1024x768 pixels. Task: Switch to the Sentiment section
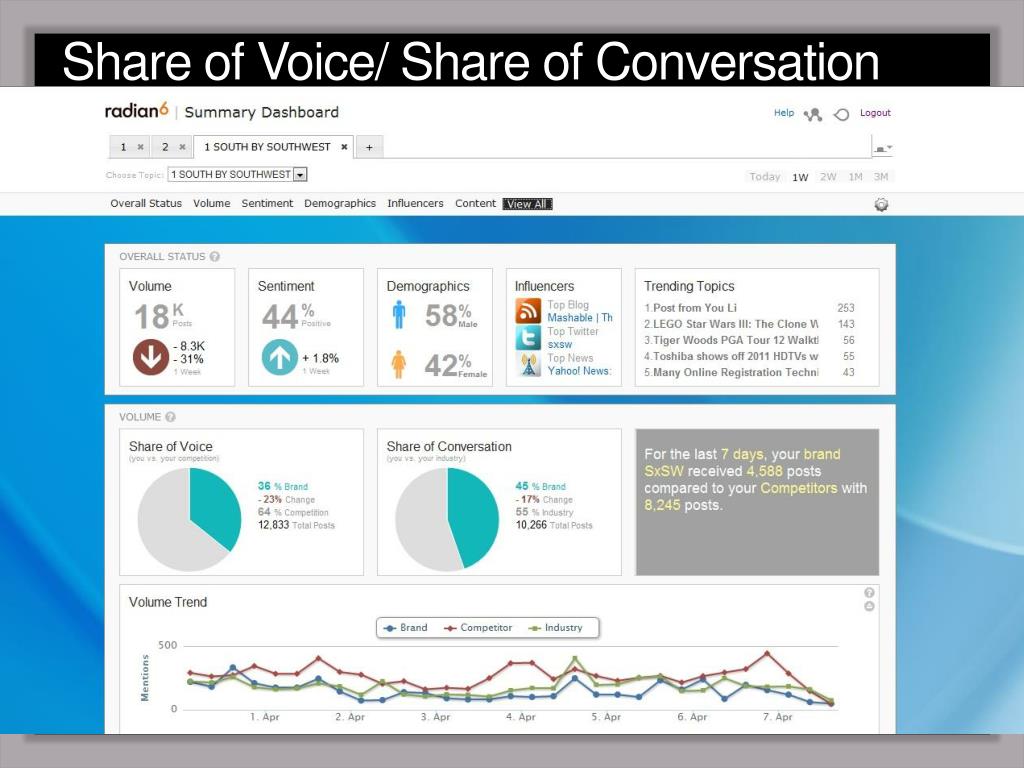point(267,204)
